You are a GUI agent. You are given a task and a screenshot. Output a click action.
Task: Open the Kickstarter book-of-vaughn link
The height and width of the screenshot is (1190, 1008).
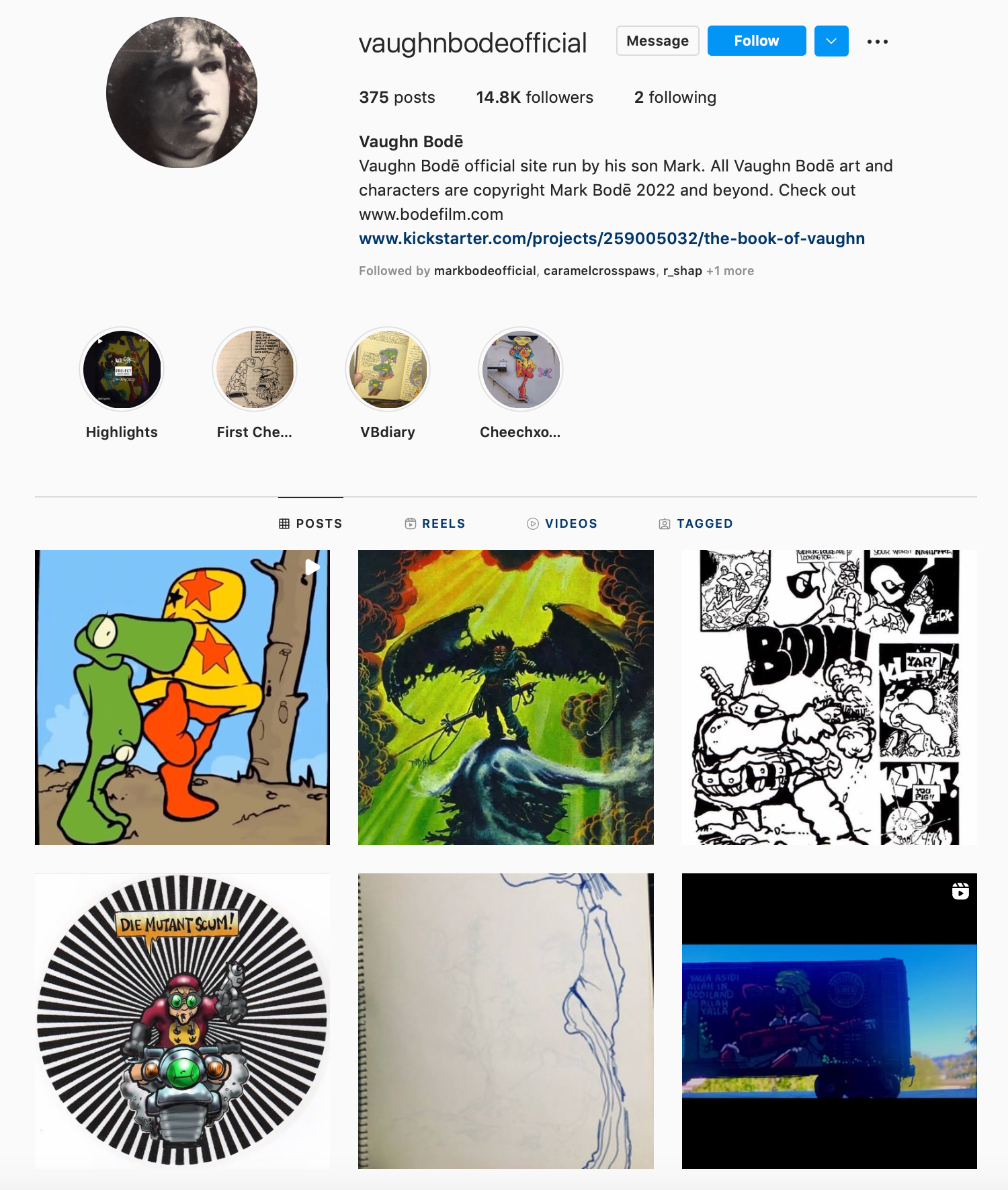point(612,239)
